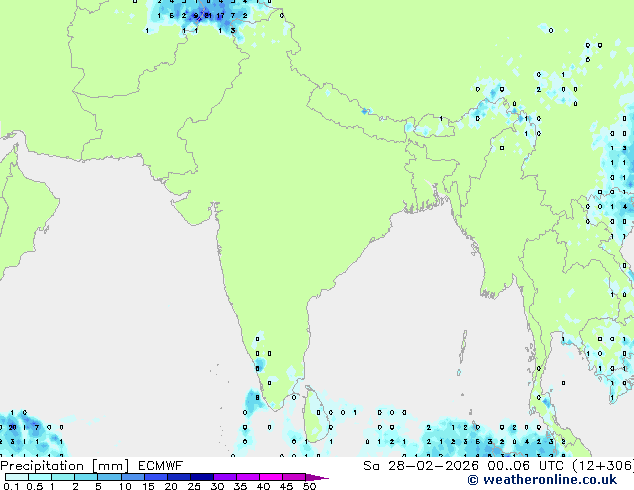Click the 00..06 UTC time label

click(x=525, y=466)
